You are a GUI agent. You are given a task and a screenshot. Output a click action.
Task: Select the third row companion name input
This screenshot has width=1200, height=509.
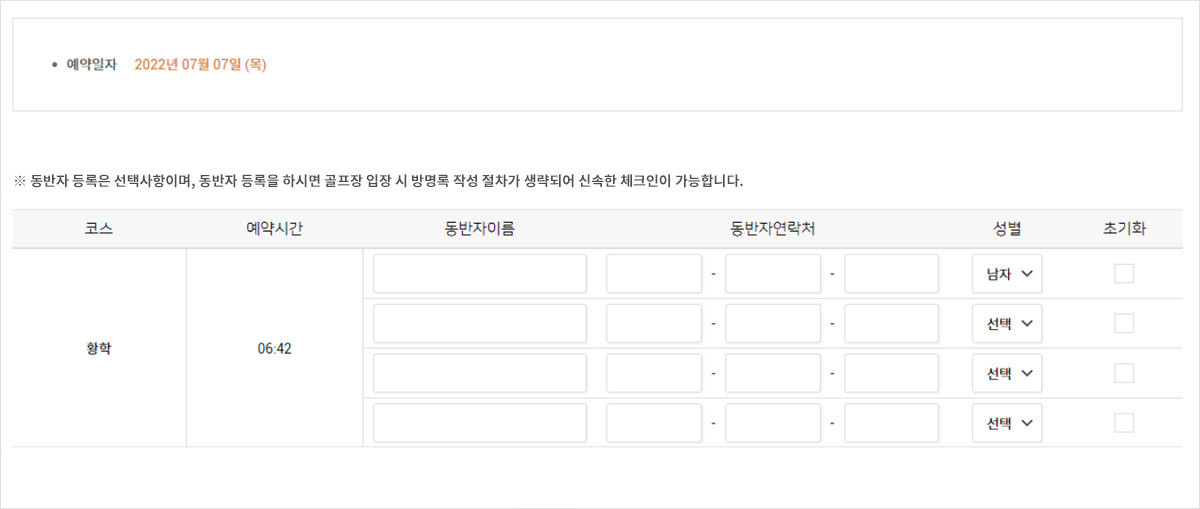480,373
